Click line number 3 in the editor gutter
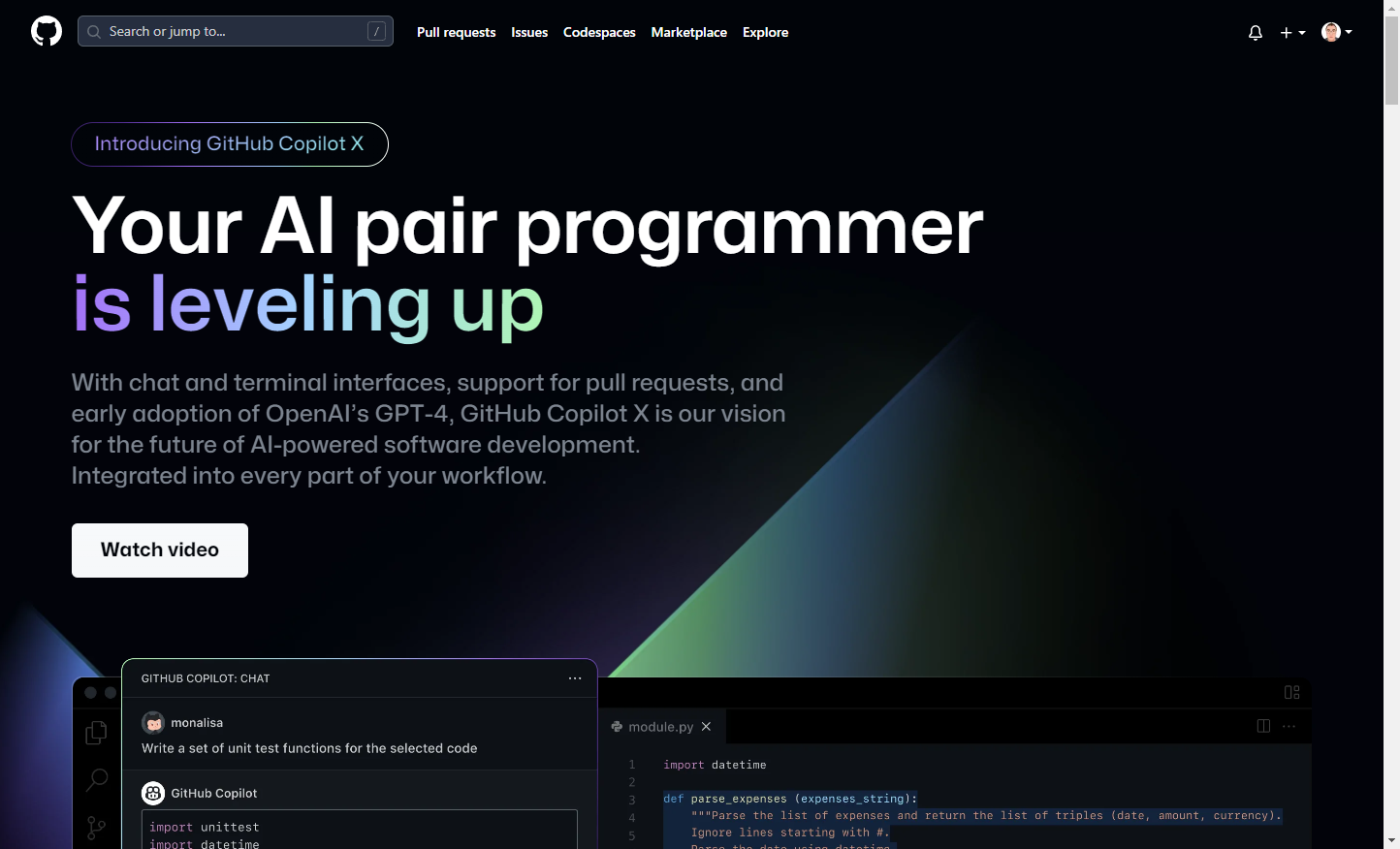 (x=632, y=800)
